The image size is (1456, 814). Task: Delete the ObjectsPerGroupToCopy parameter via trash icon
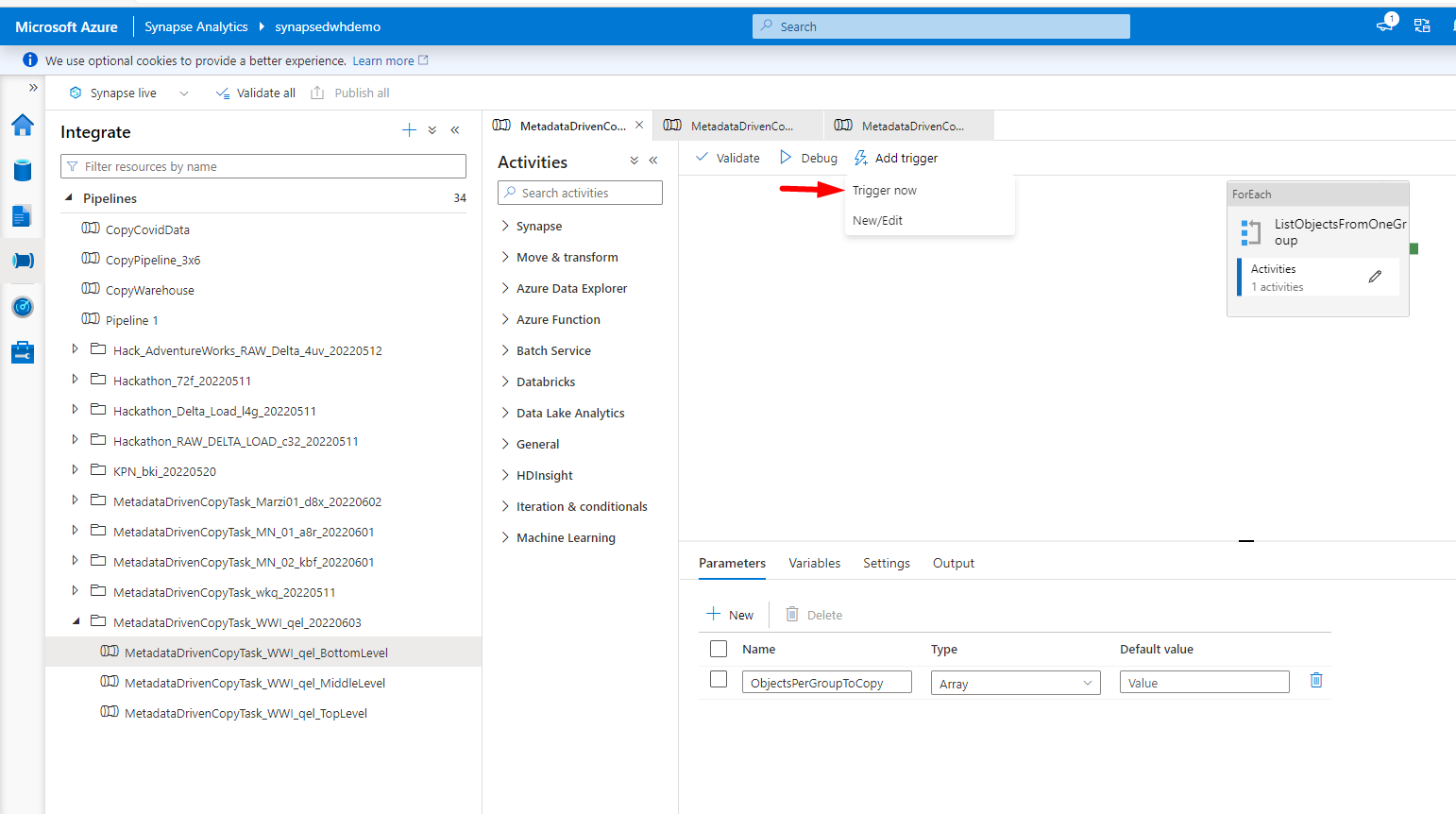tap(1315, 680)
